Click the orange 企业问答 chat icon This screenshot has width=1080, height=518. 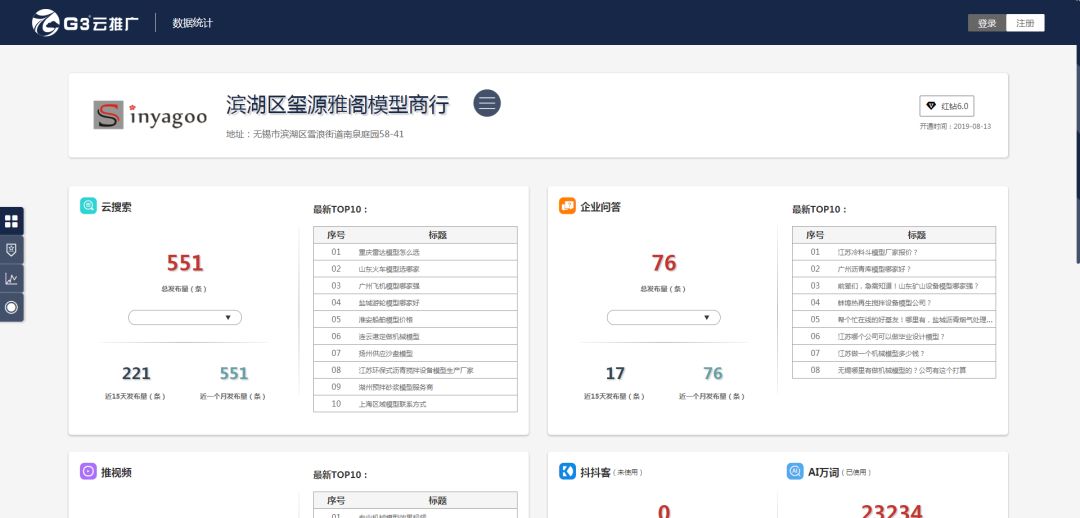click(567, 206)
